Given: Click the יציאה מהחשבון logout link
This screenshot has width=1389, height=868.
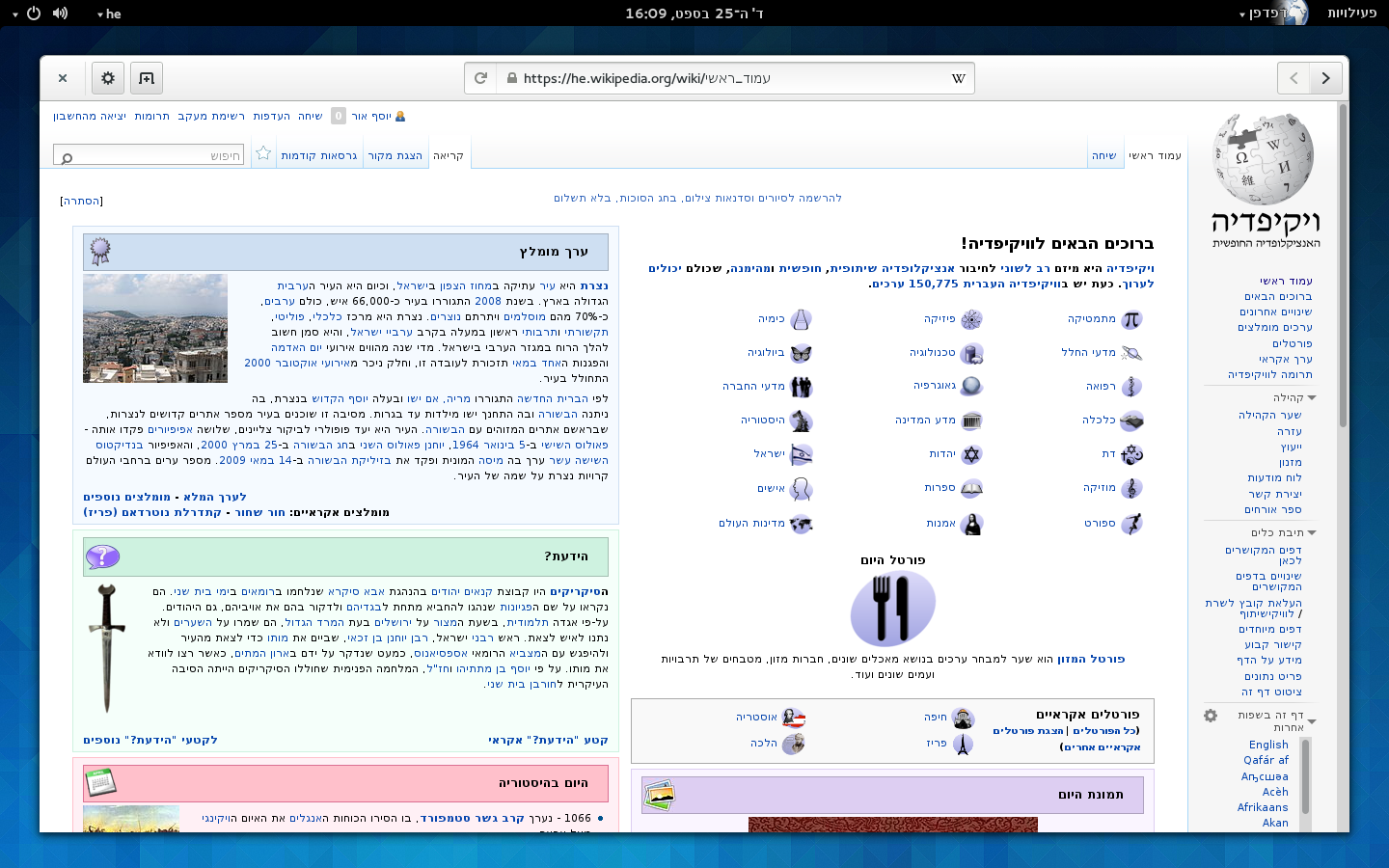Looking at the screenshot, I should click(x=90, y=116).
